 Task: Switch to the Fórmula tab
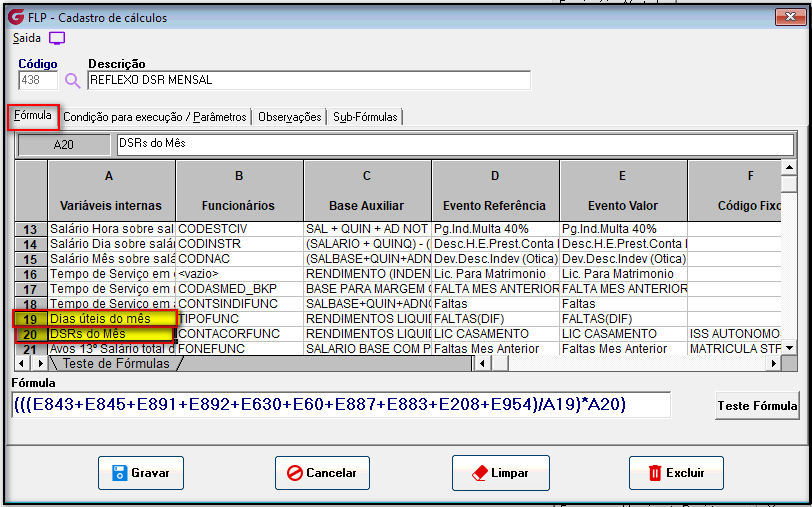tap(33, 116)
